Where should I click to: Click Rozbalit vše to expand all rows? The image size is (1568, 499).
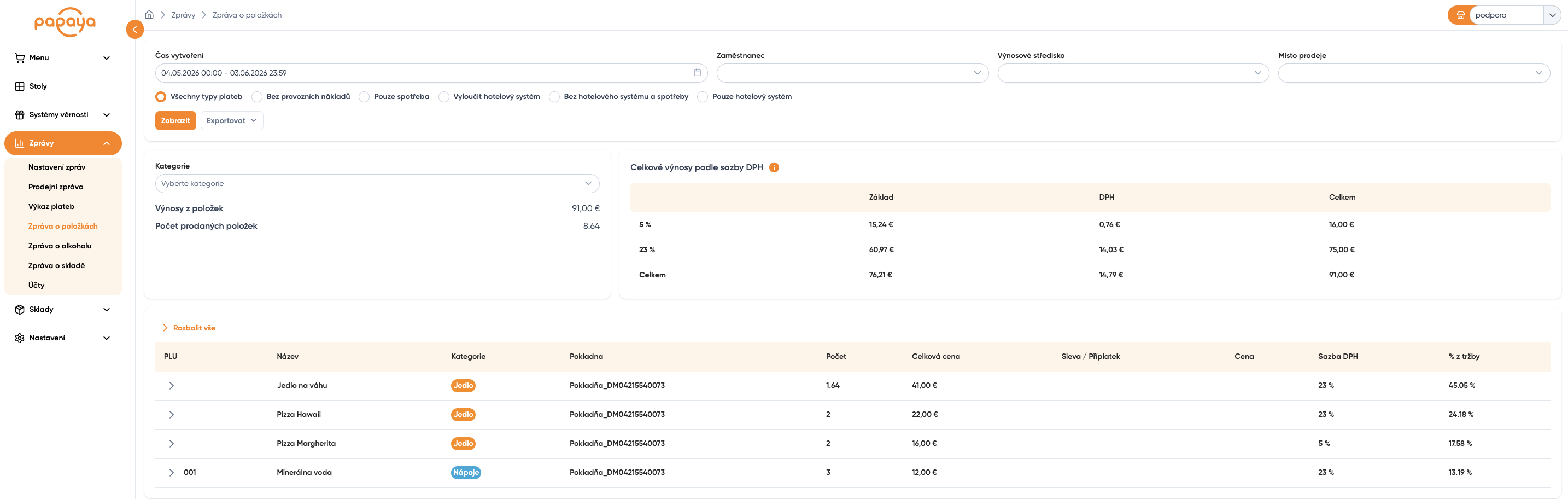click(189, 328)
